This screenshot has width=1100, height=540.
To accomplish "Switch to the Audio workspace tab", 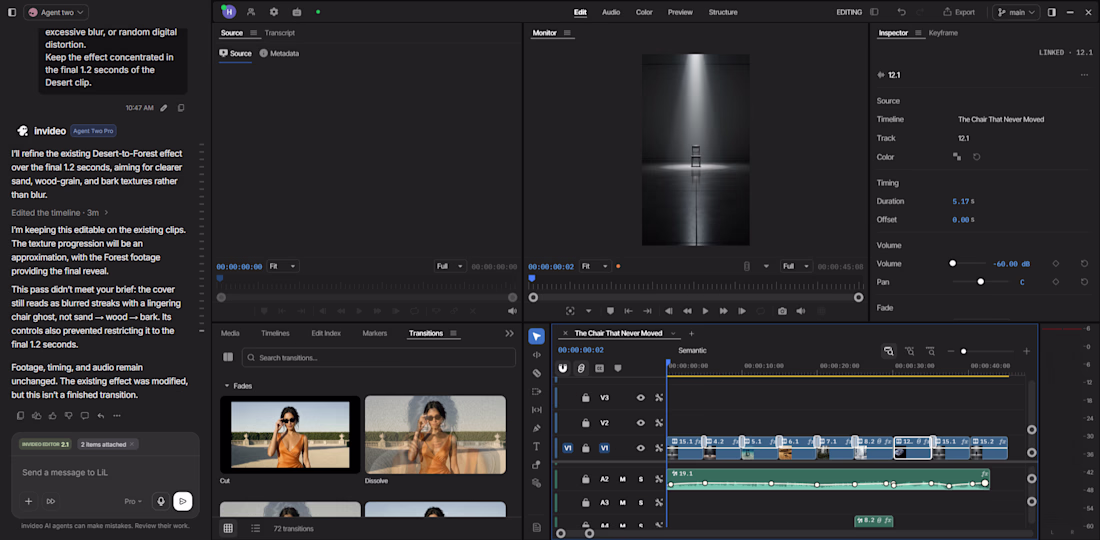I will click(611, 12).
